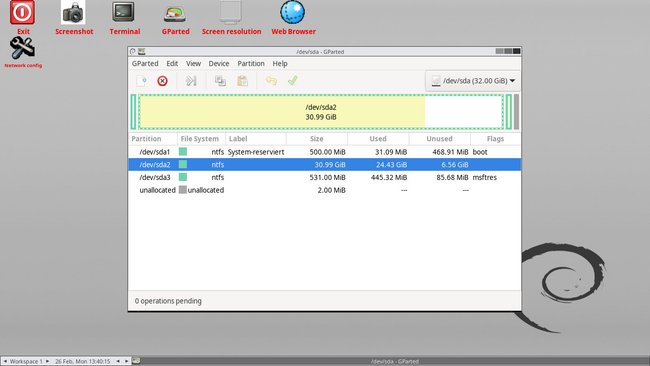Image resolution: width=650 pixels, height=366 pixels.
Task: Select the /dev/sda1 partition row
Action: (325, 152)
